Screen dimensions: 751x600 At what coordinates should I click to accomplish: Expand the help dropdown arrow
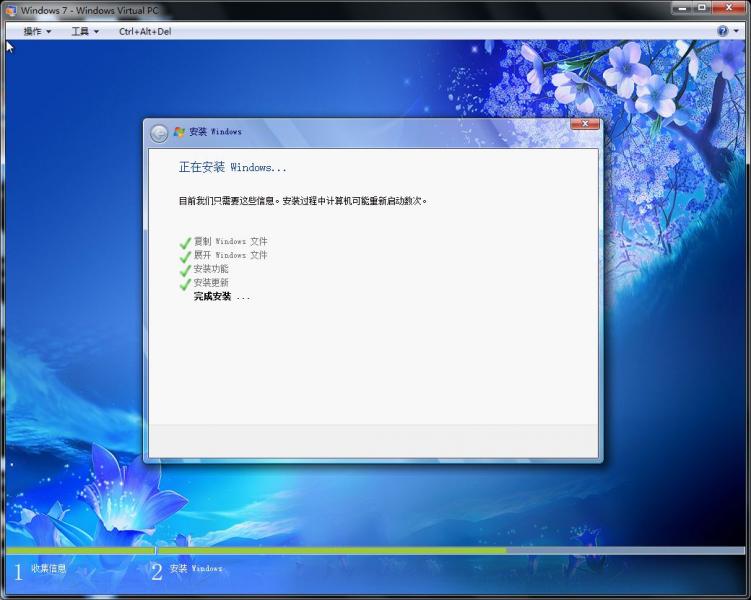coord(736,32)
